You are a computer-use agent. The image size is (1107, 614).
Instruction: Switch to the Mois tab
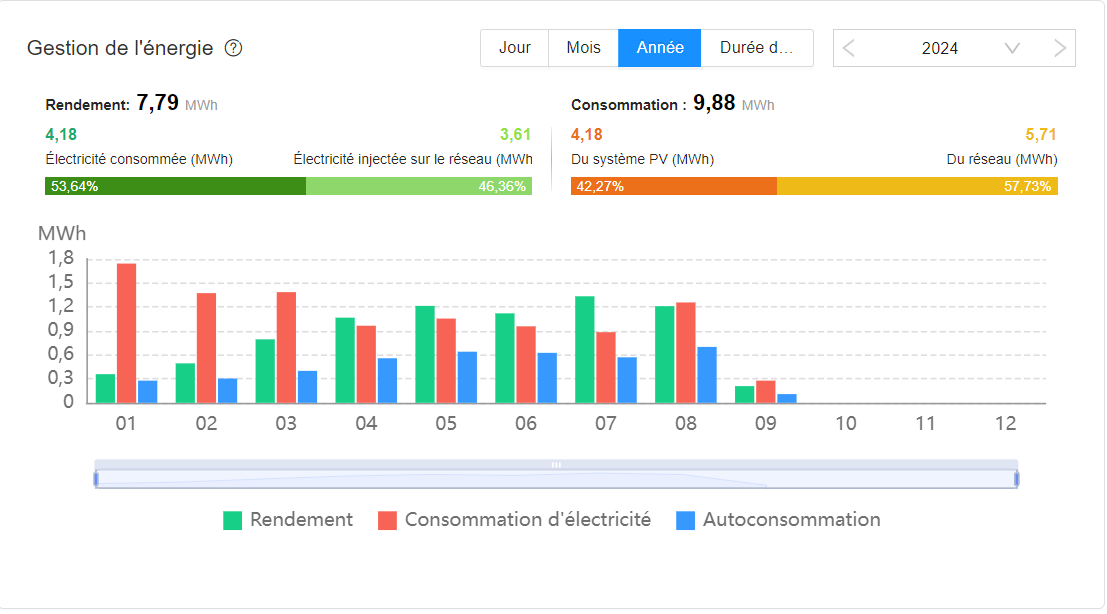582,47
